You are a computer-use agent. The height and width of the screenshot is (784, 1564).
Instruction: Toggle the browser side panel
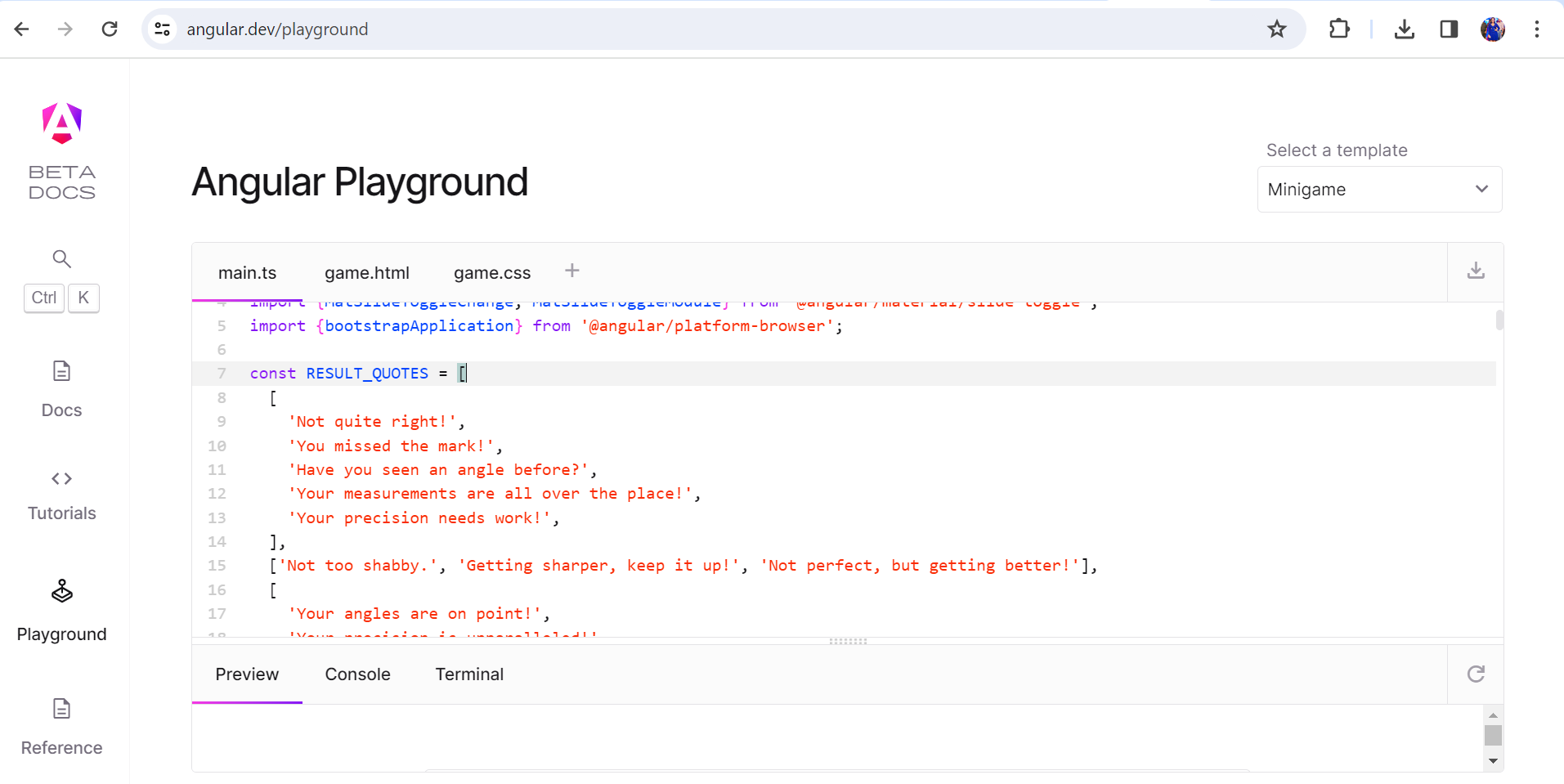pos(1449,29)
